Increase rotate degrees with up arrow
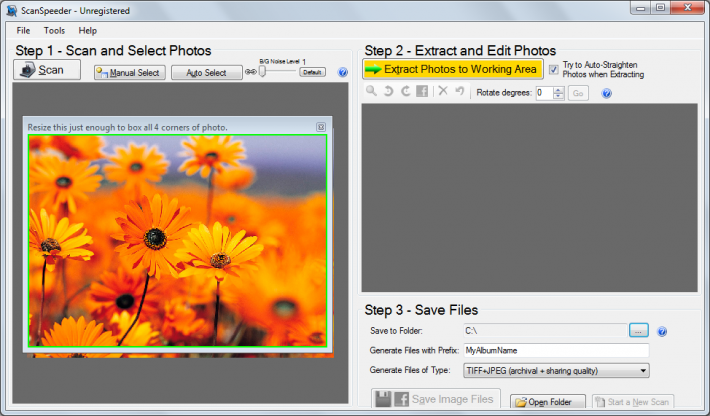 (x=558, y=90)
